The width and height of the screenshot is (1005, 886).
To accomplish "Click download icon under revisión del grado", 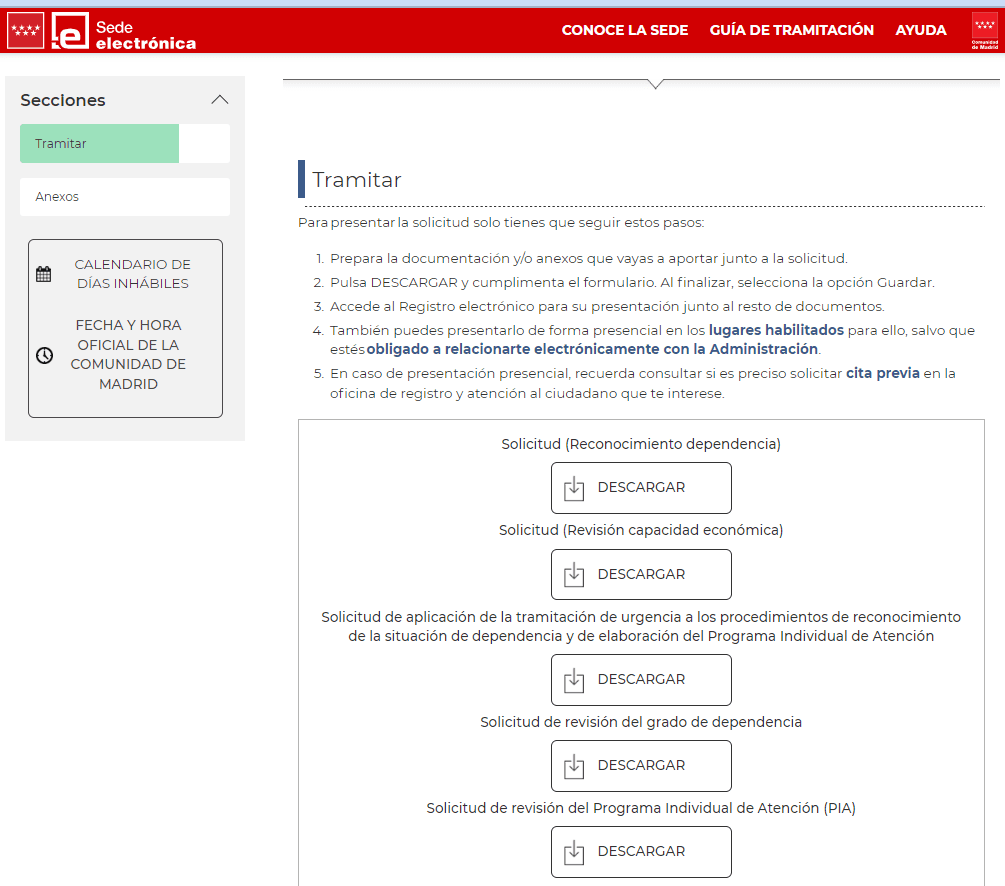I will pos(574,766).
